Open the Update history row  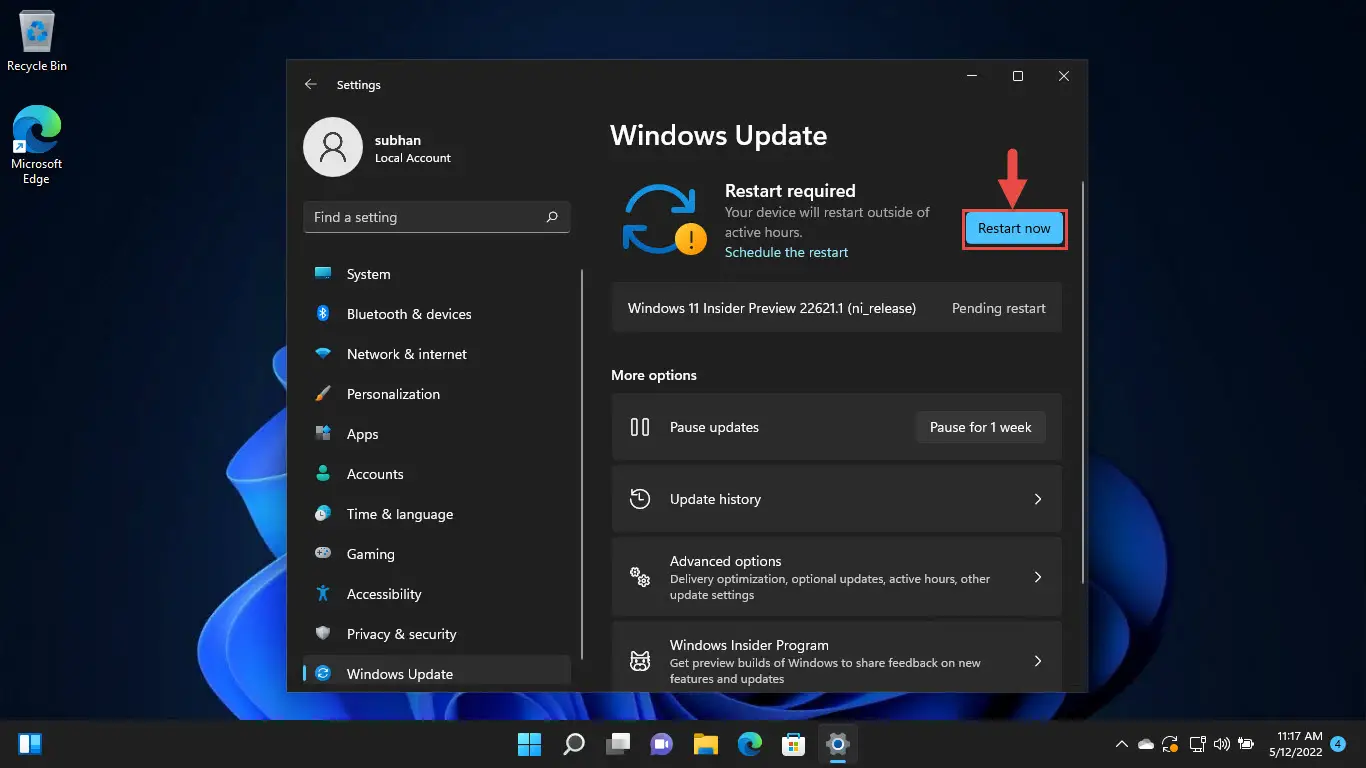tap(836, 499)
